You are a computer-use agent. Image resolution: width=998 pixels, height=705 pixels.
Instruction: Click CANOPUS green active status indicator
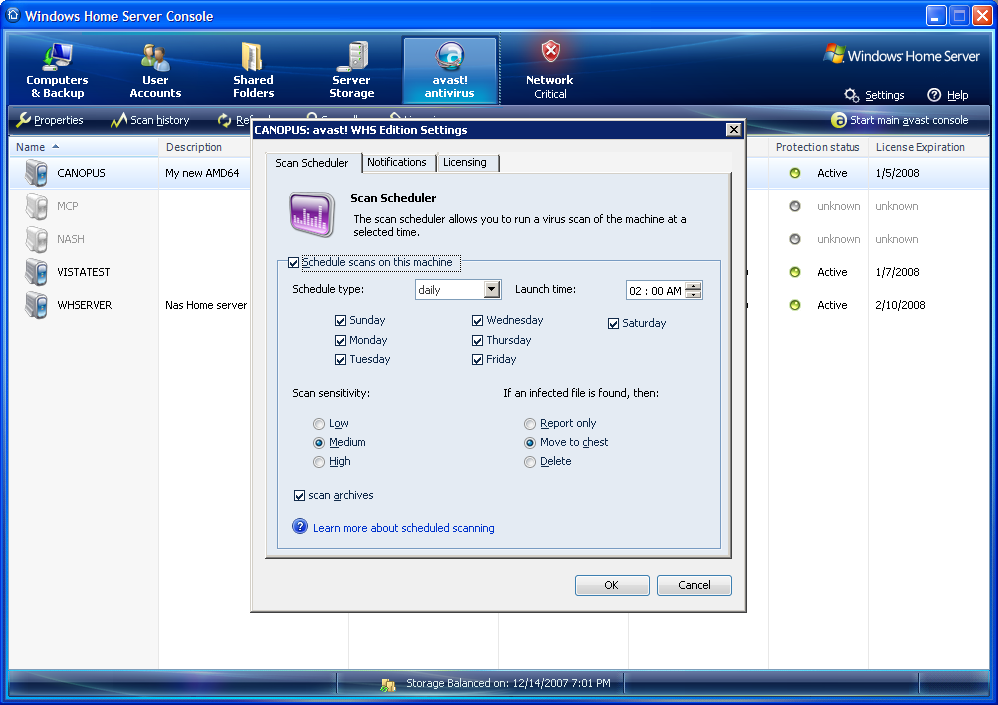pos(794,173)
